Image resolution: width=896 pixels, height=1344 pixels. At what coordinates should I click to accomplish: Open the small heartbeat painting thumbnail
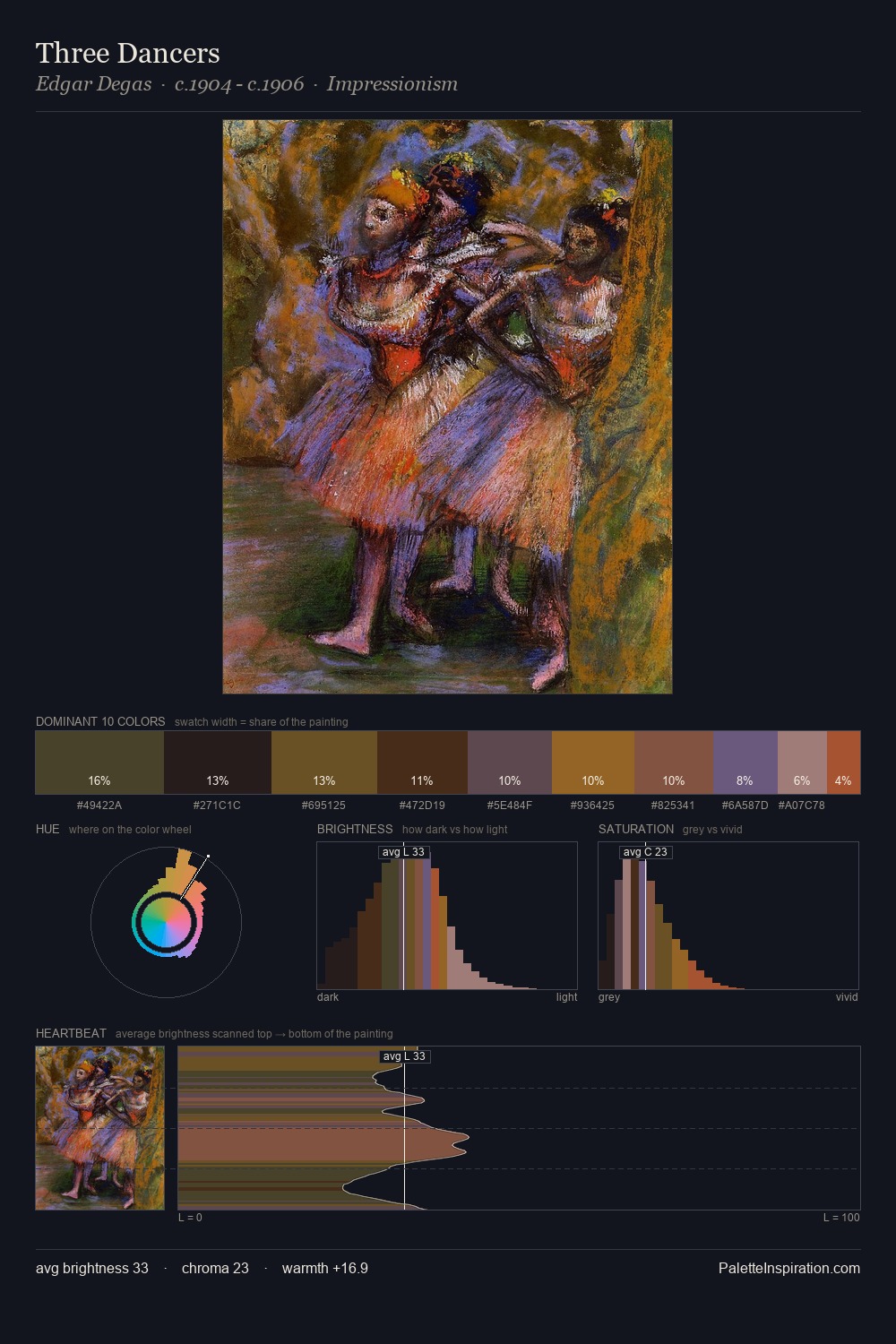(100, 1128)
